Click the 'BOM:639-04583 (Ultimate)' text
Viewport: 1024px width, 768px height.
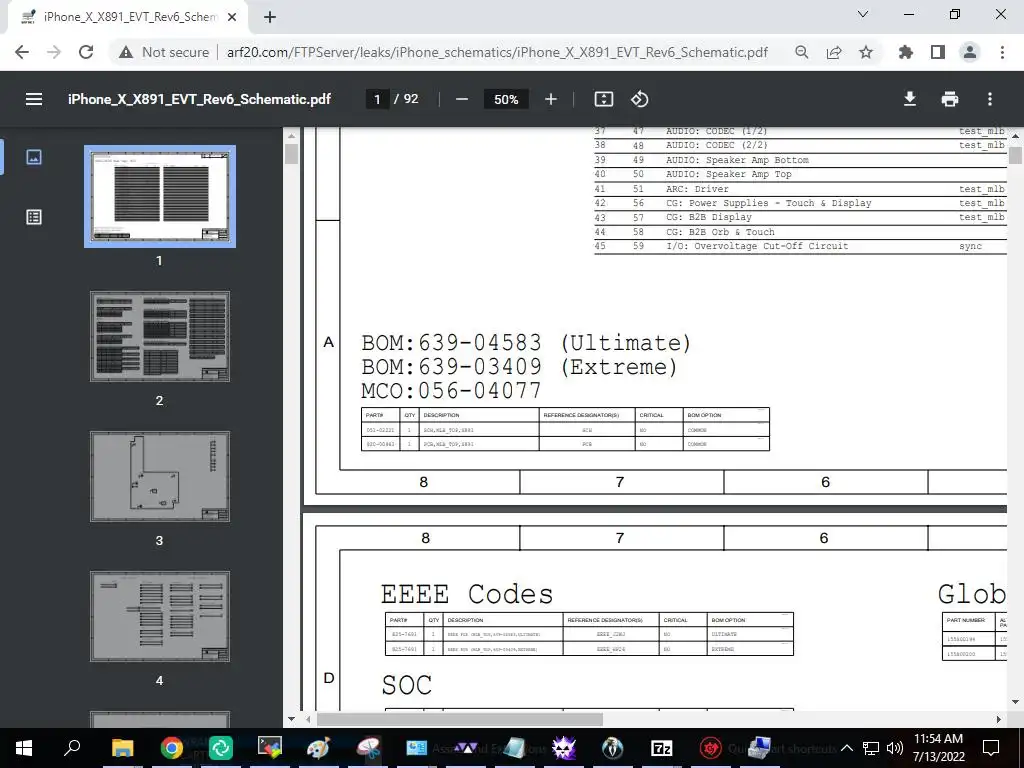pos(526,343)
